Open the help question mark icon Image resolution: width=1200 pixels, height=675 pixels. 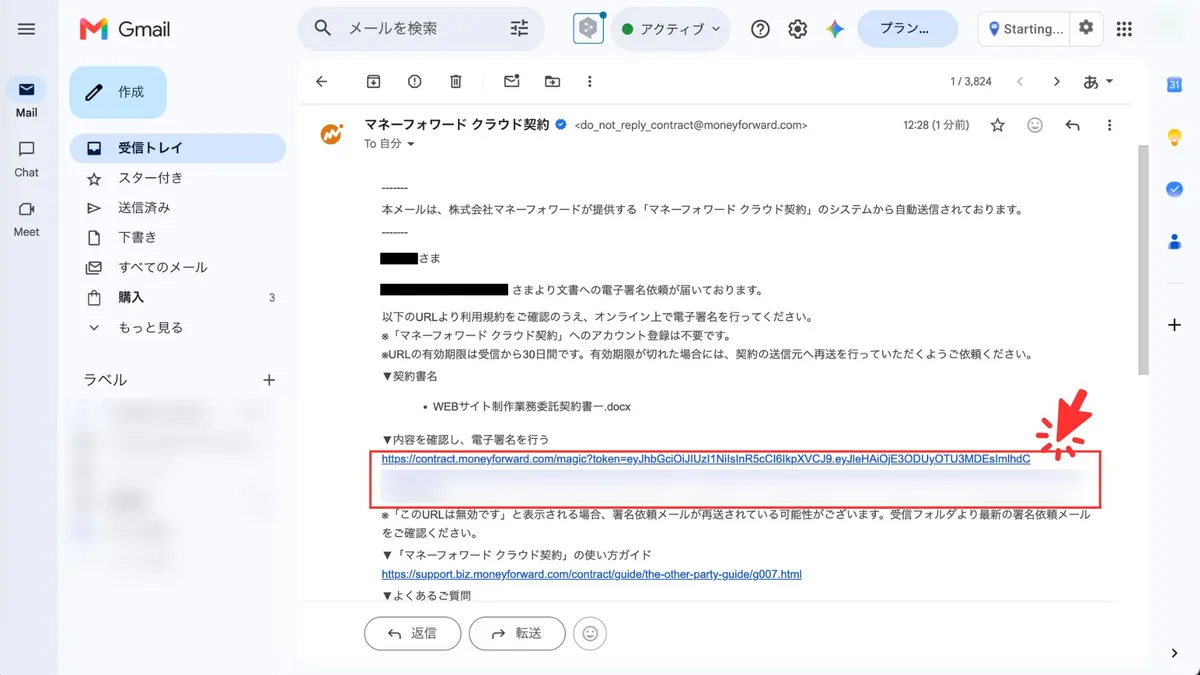click(x=760, y=29)
